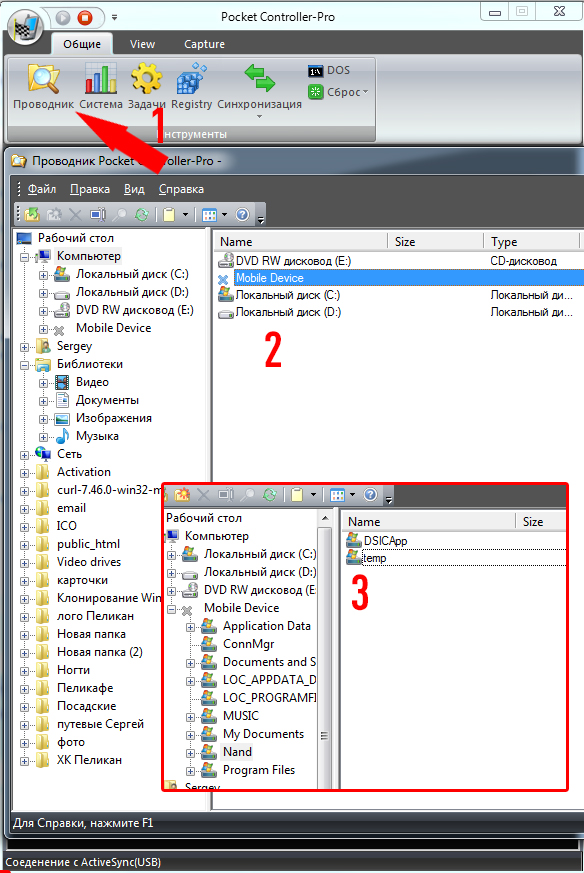The height and width of the screenshot is (873, 584).
Task: Open the Система system info tool
Action: pyautogui.click(x=101, y=86)
